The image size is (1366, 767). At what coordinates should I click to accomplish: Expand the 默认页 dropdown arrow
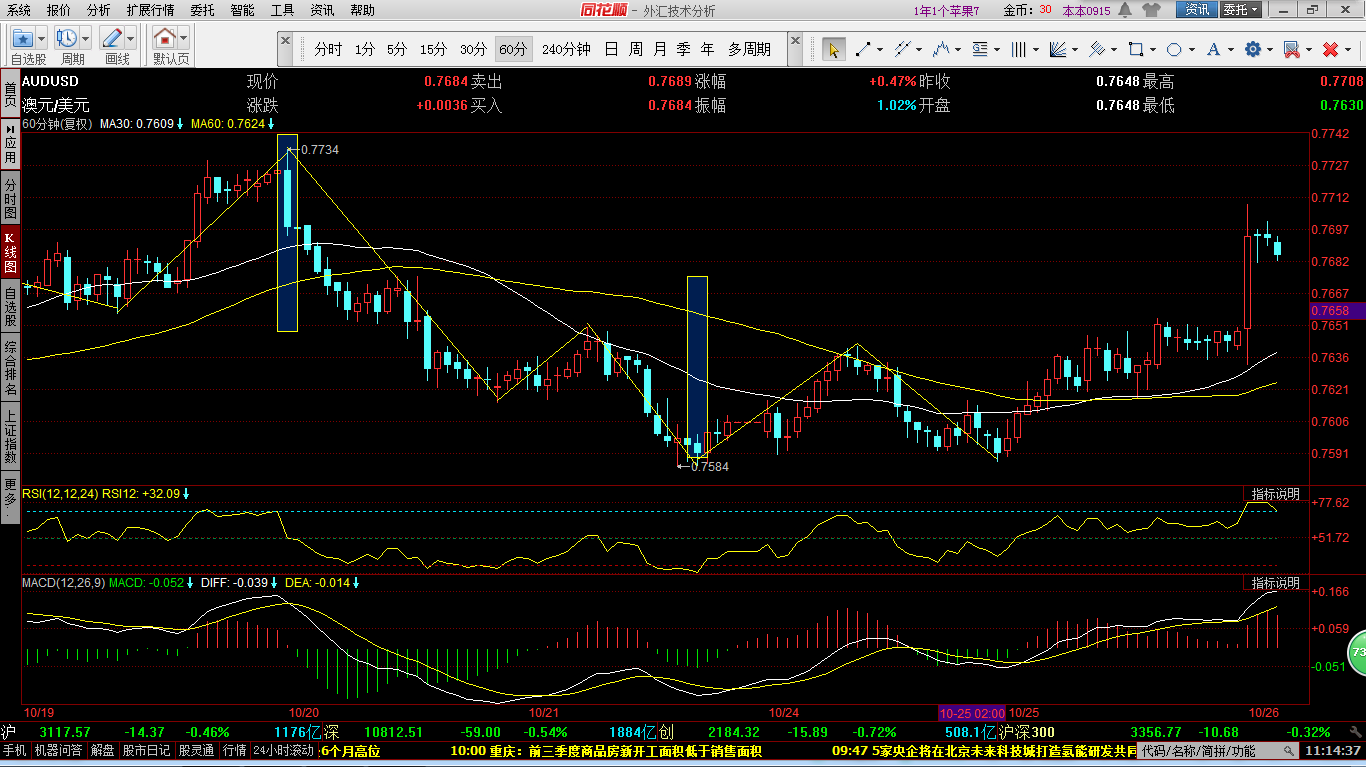tap(185, 39)
